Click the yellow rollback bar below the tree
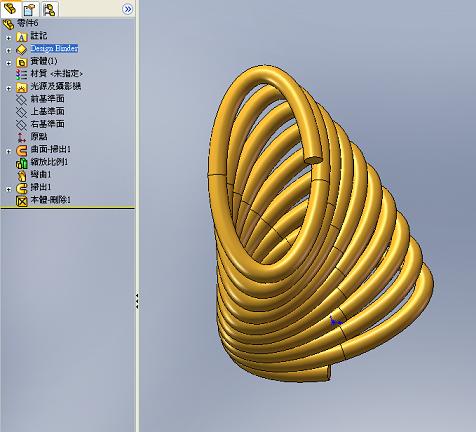 point(68,208)
